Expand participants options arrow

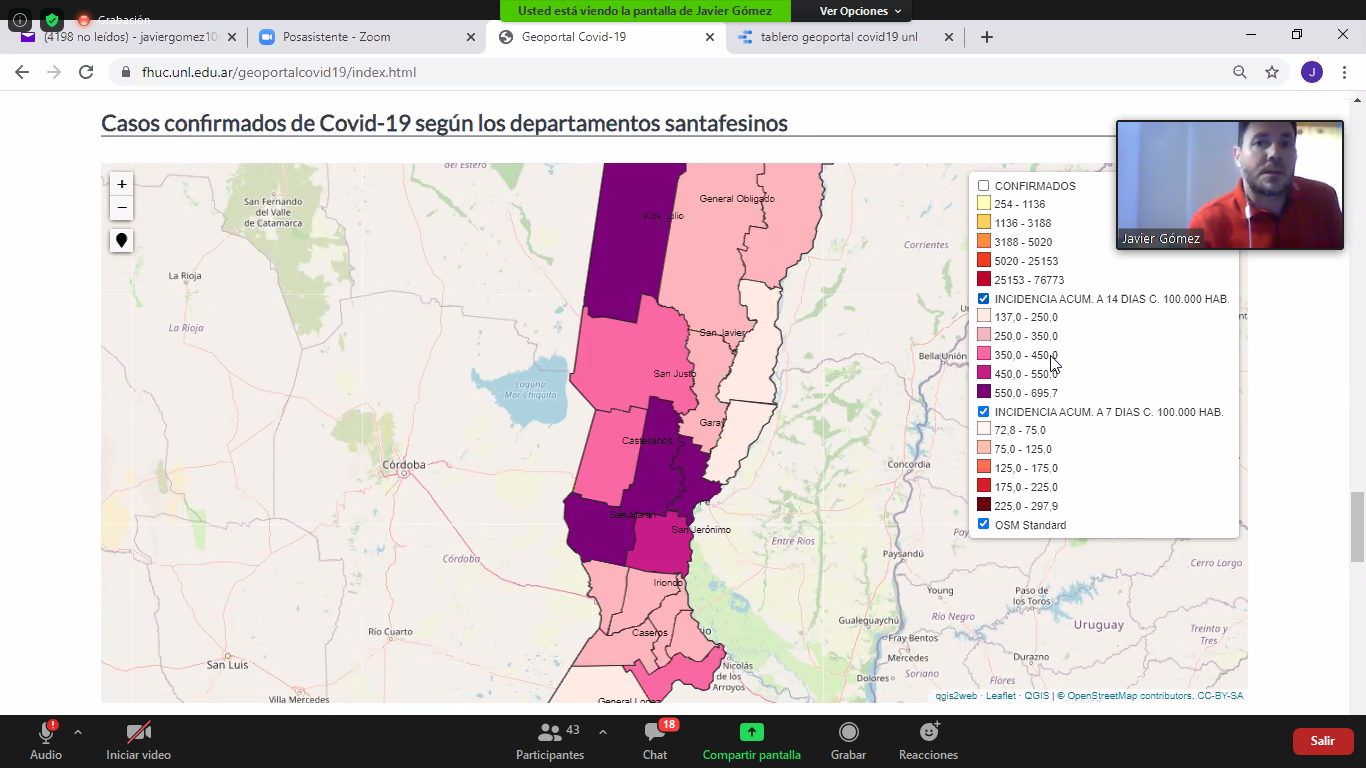[602, 732]
